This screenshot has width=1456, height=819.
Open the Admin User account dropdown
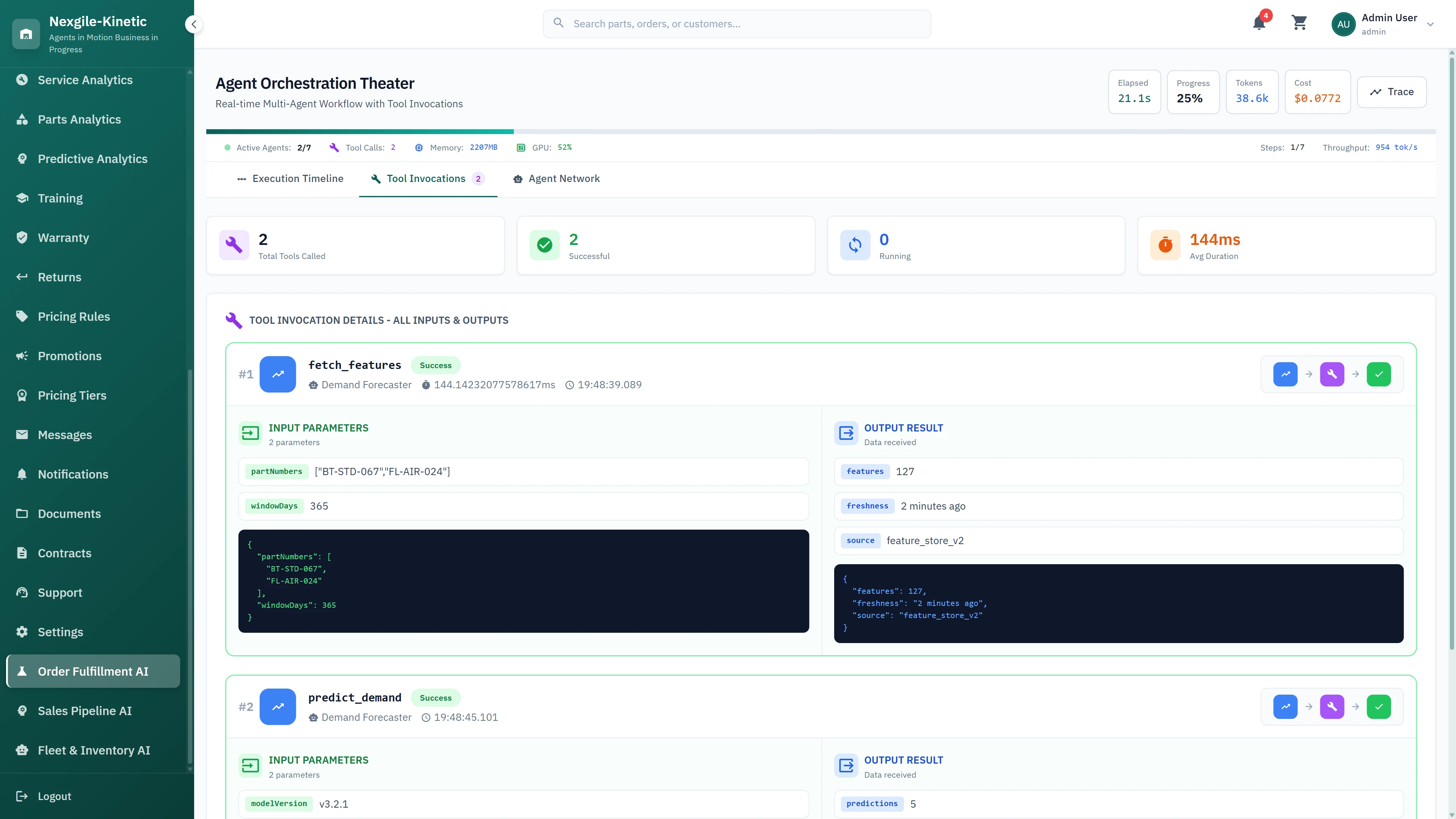point(1385,24)
